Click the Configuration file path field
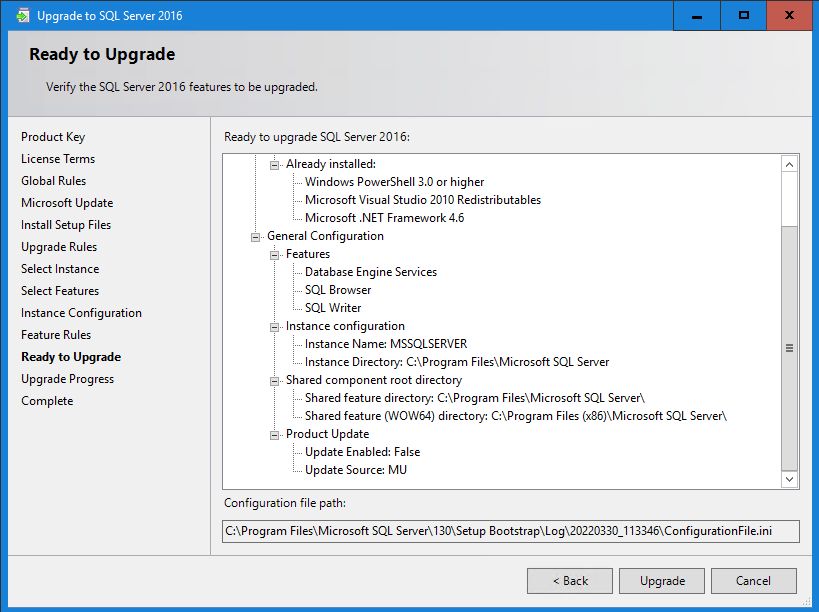Viewport: 819px width, 612px height. [510, 531]
